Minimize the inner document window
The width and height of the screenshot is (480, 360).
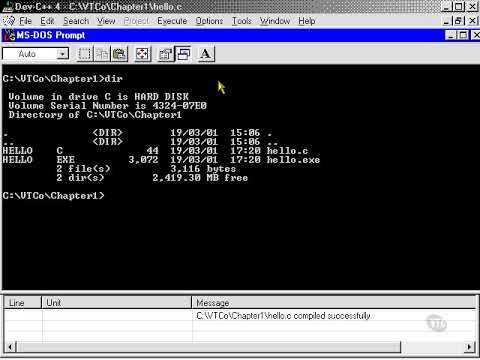coord(447,21)
